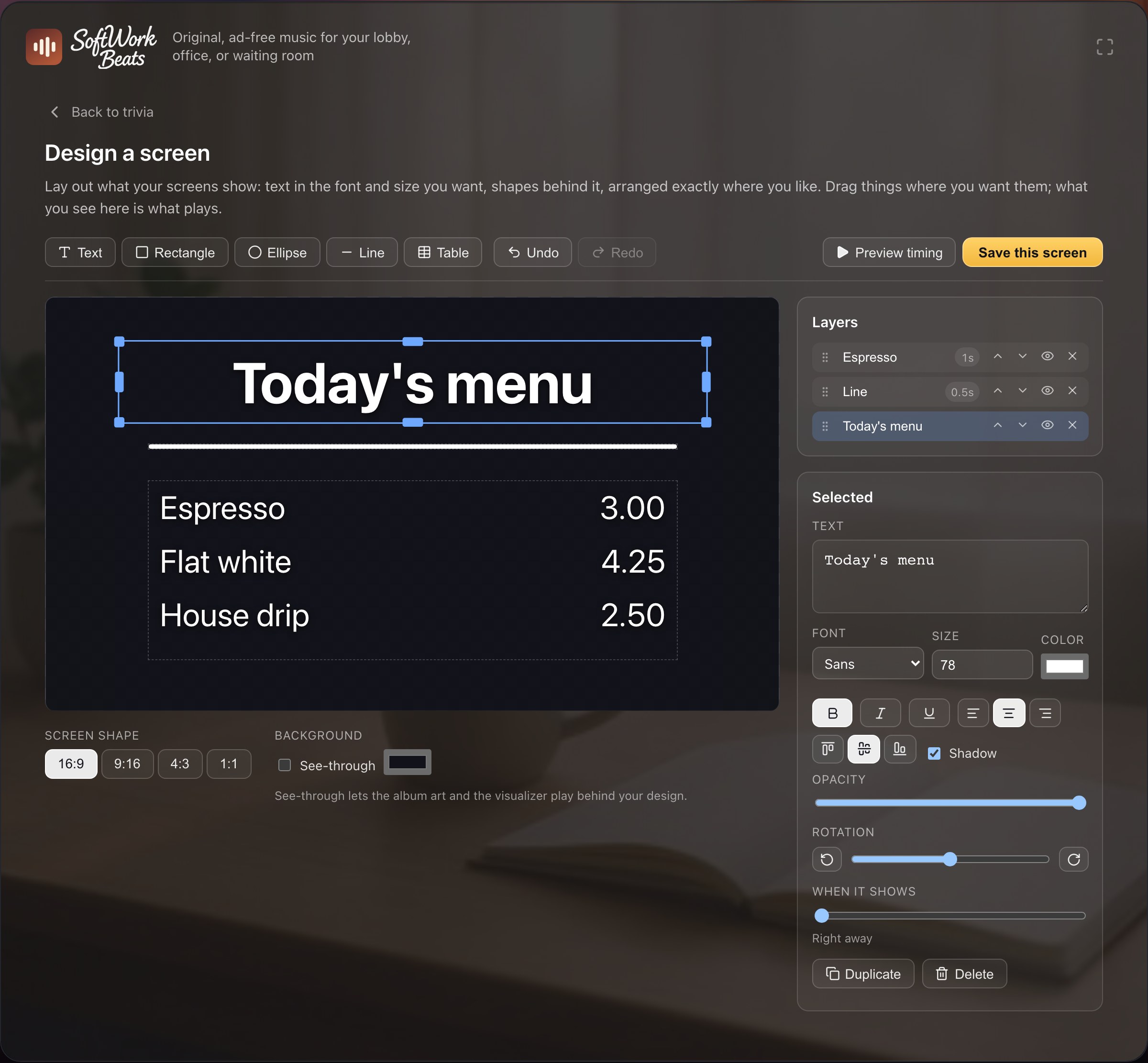Rotate counterclockwise with the left rotation button
Viewport: 1148px width, 1063px height.
(x=827, y=859)
